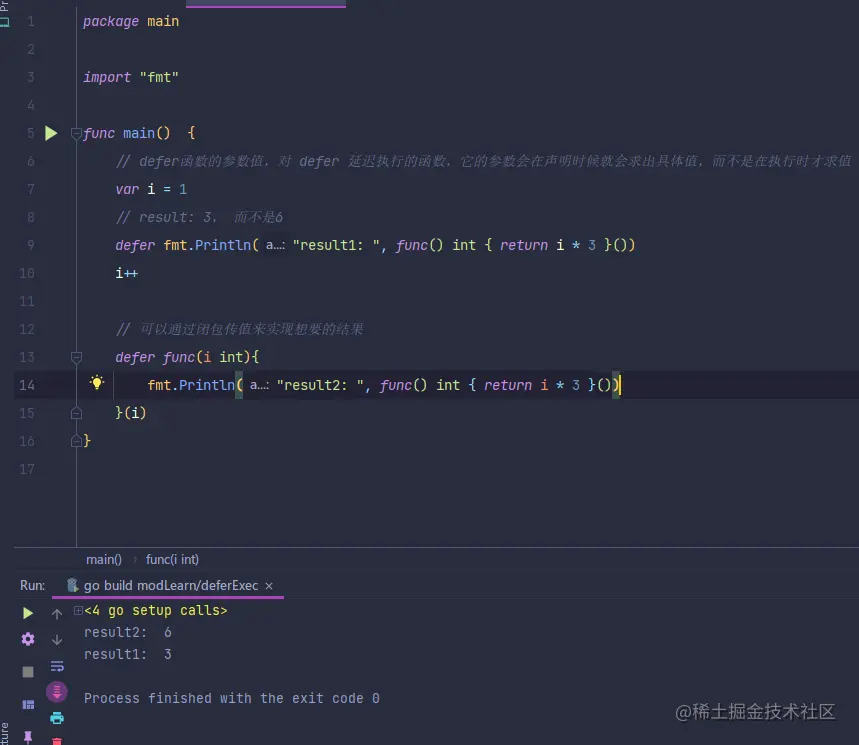The height and width of the screenshot is (745, 859).
Task: Click the Run: panel label
Action: (32, 586)
